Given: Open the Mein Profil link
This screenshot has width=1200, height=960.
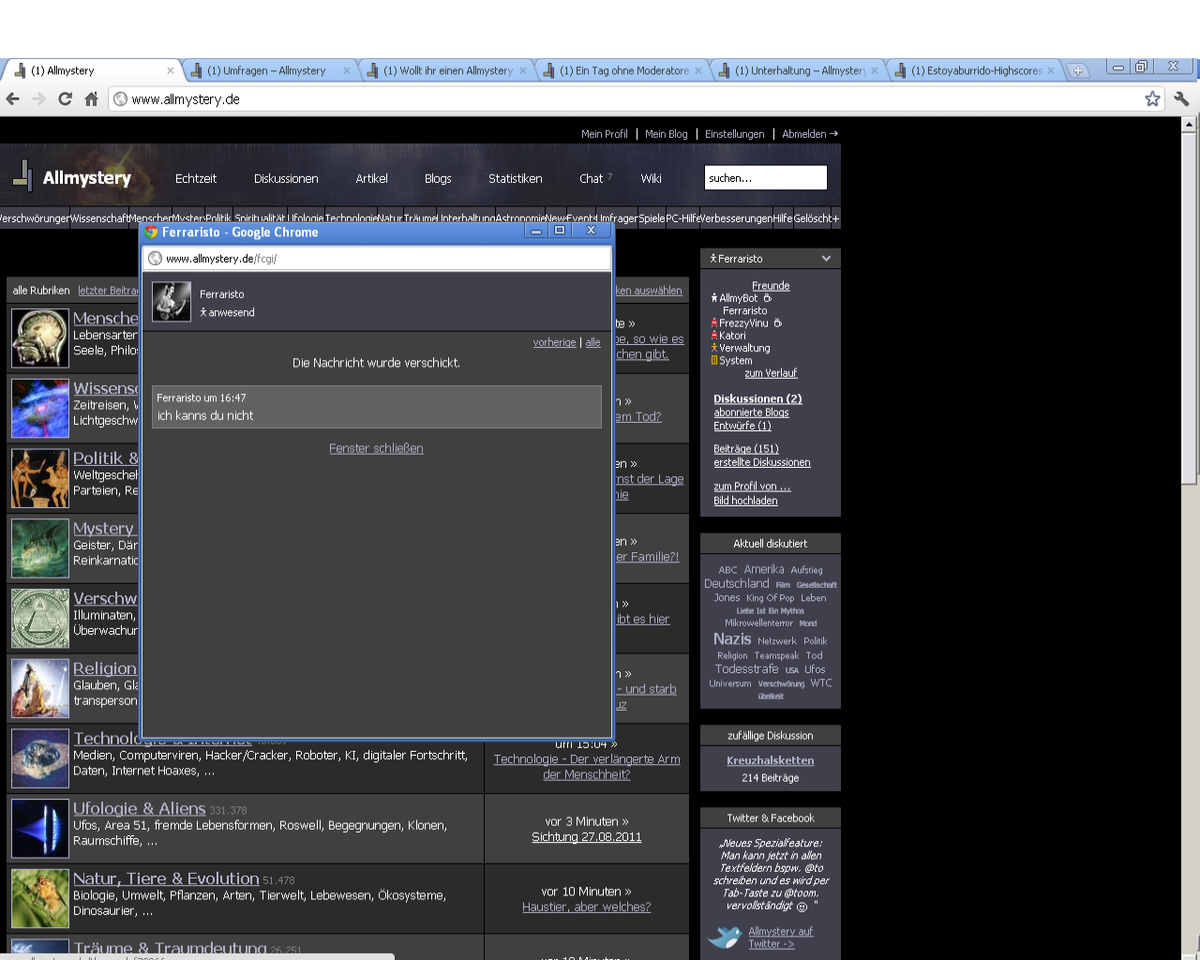Looking at the screenshot, I should [605, 134].
